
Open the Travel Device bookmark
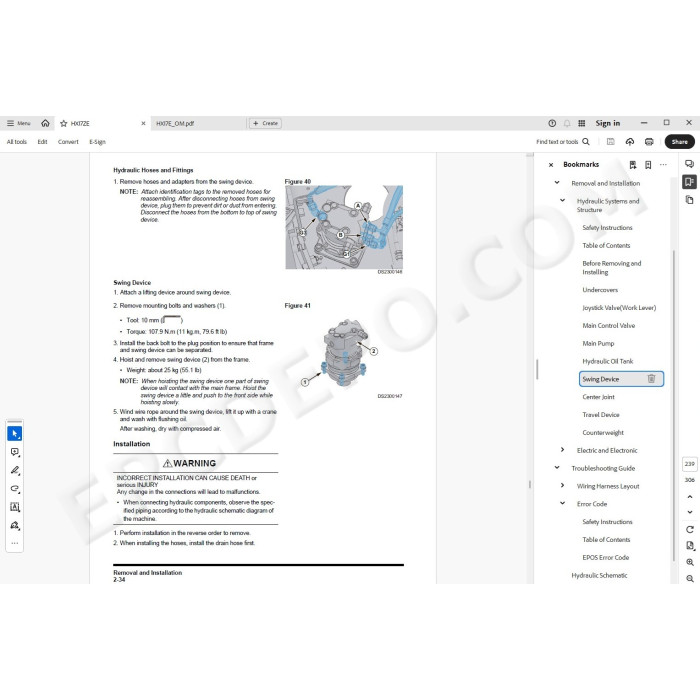point(600,415)
